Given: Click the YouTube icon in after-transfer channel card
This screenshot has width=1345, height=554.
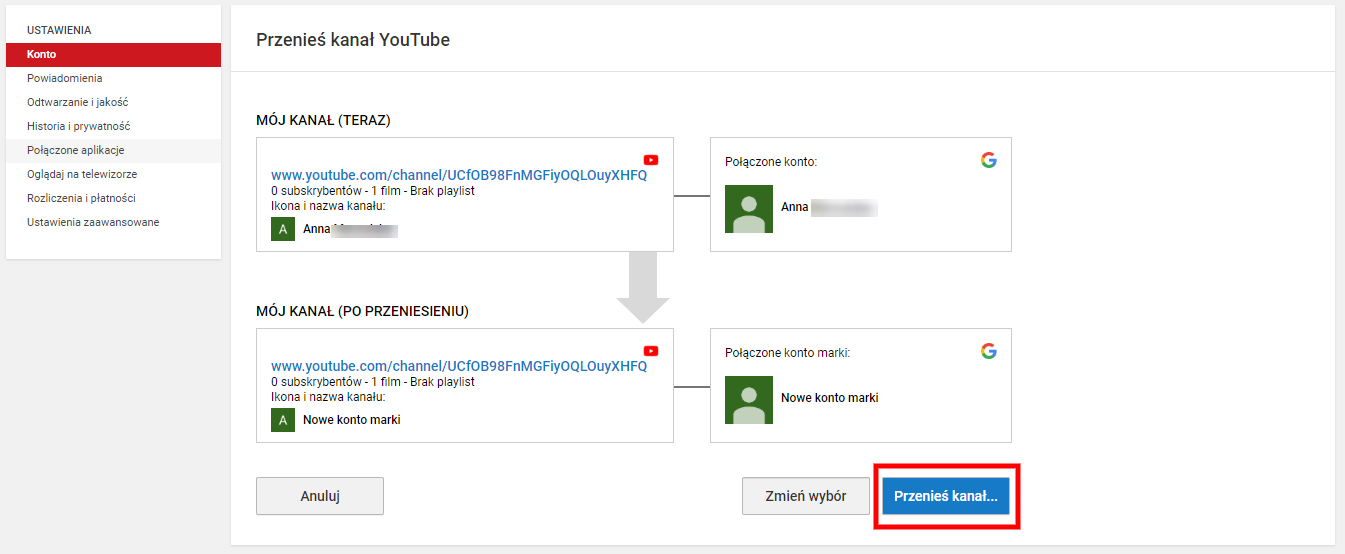Looking at the screenshot, I should click(651, 351).
